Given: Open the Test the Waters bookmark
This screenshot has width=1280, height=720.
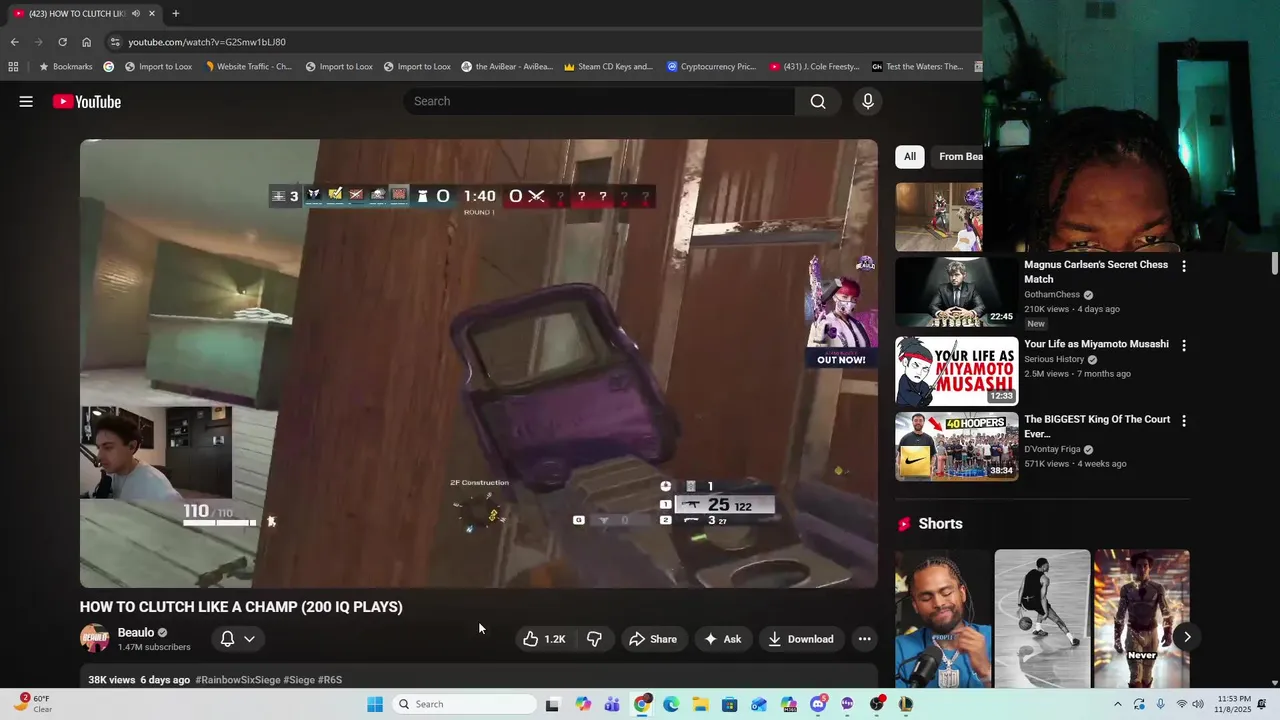Looking at the screenshot, I should (918, 67).
